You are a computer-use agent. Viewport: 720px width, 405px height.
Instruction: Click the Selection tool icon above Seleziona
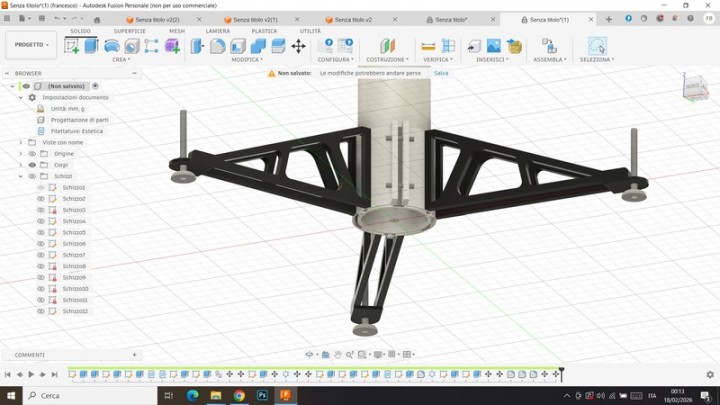click(x=597, y=45)
